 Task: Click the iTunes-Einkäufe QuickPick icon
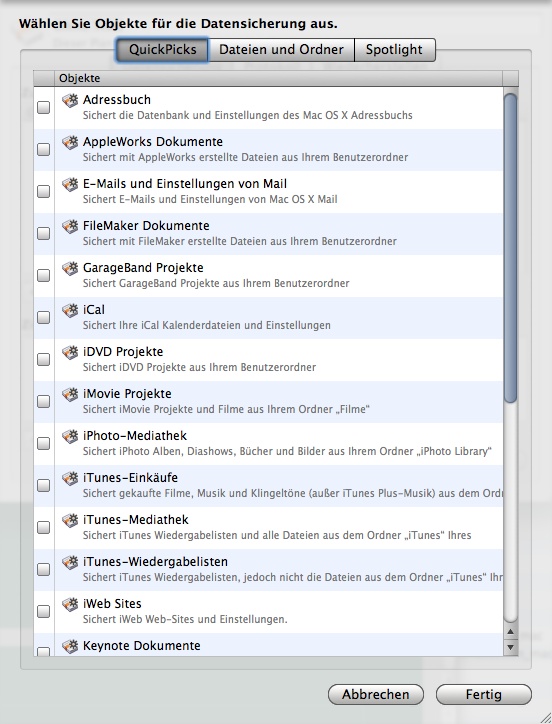(70, 478)
